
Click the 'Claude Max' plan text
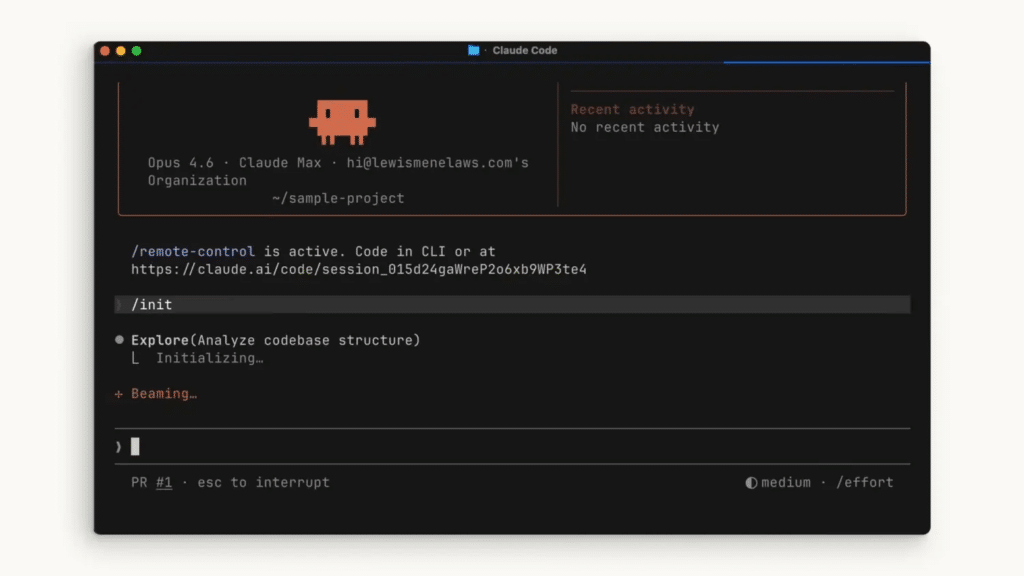point(280,163)
